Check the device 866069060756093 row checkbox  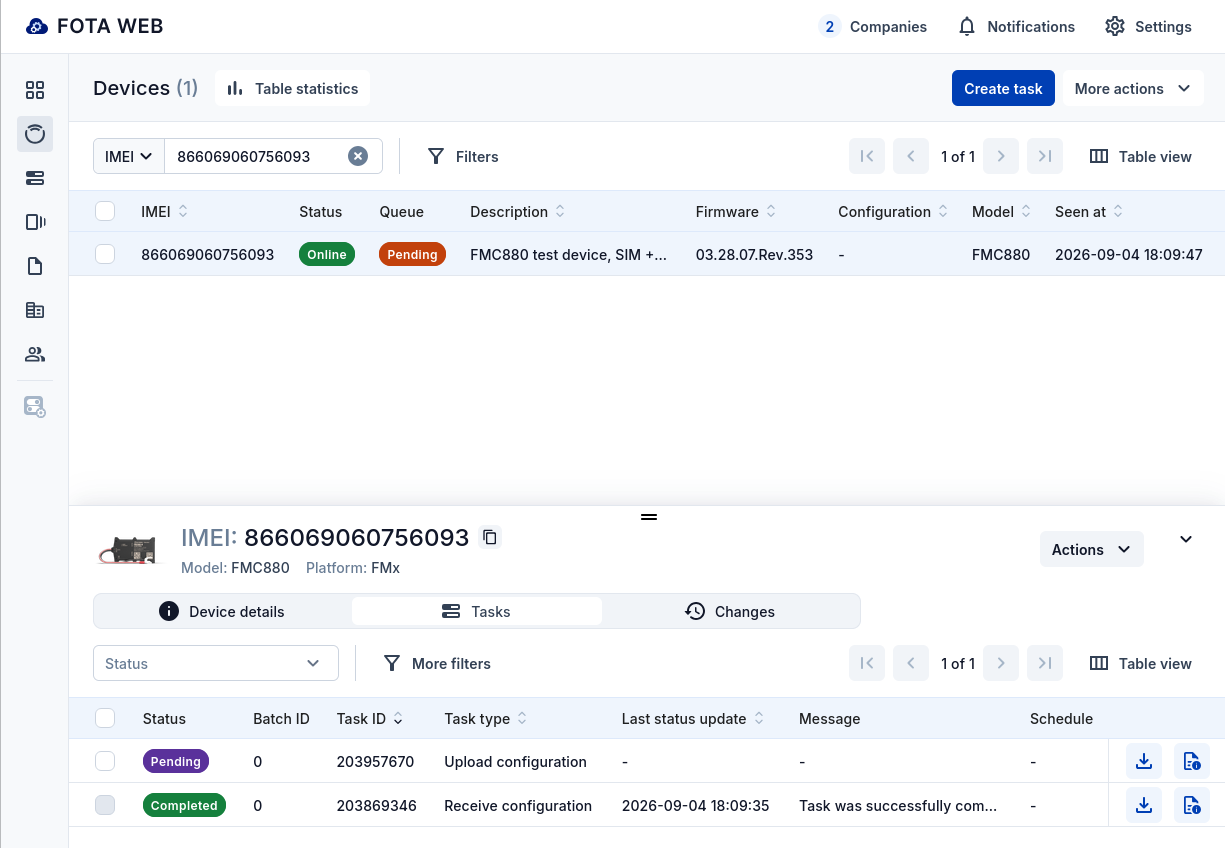[105, 254]
